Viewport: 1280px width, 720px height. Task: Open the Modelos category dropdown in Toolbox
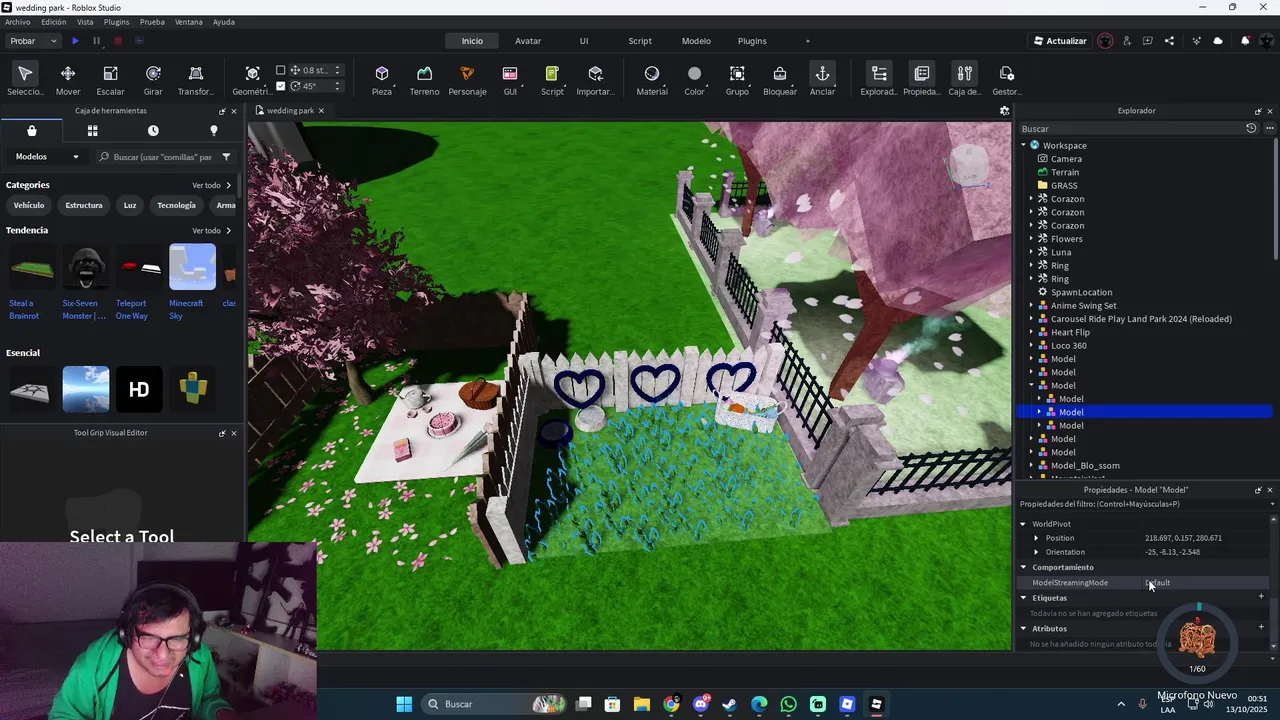(47, 157)
